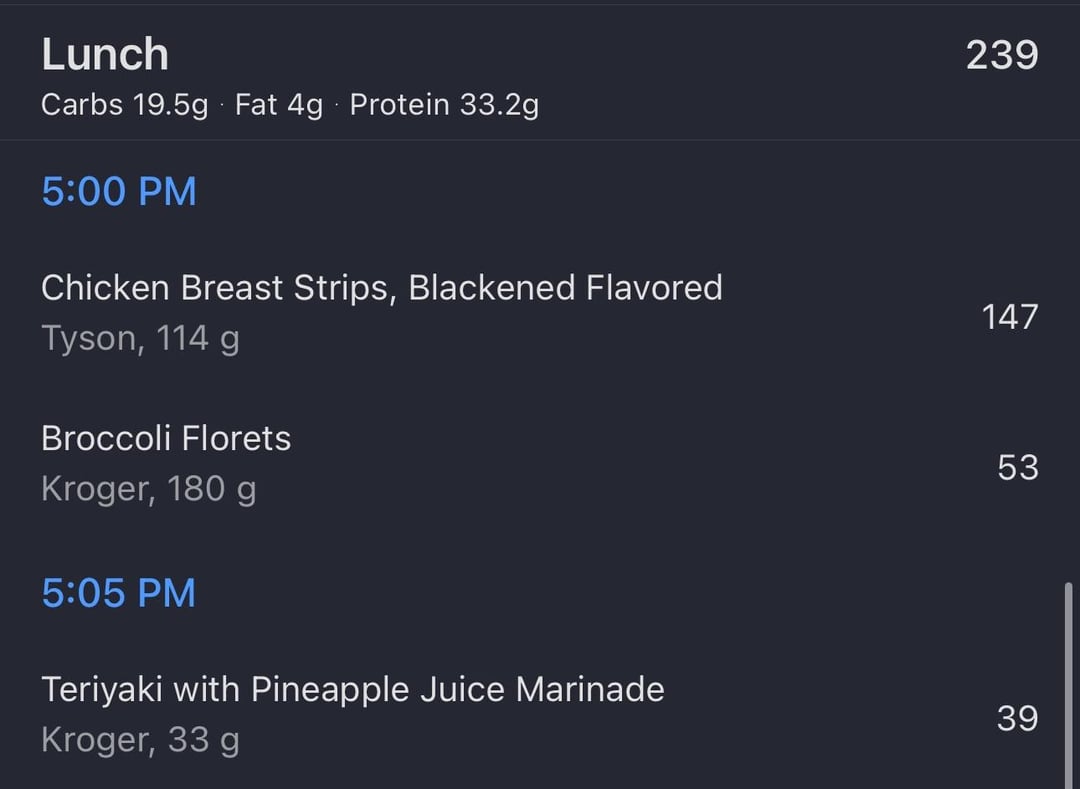Tap the 5:00 PM timestamp
The image size is (1080, 789).
pos(119,191)
